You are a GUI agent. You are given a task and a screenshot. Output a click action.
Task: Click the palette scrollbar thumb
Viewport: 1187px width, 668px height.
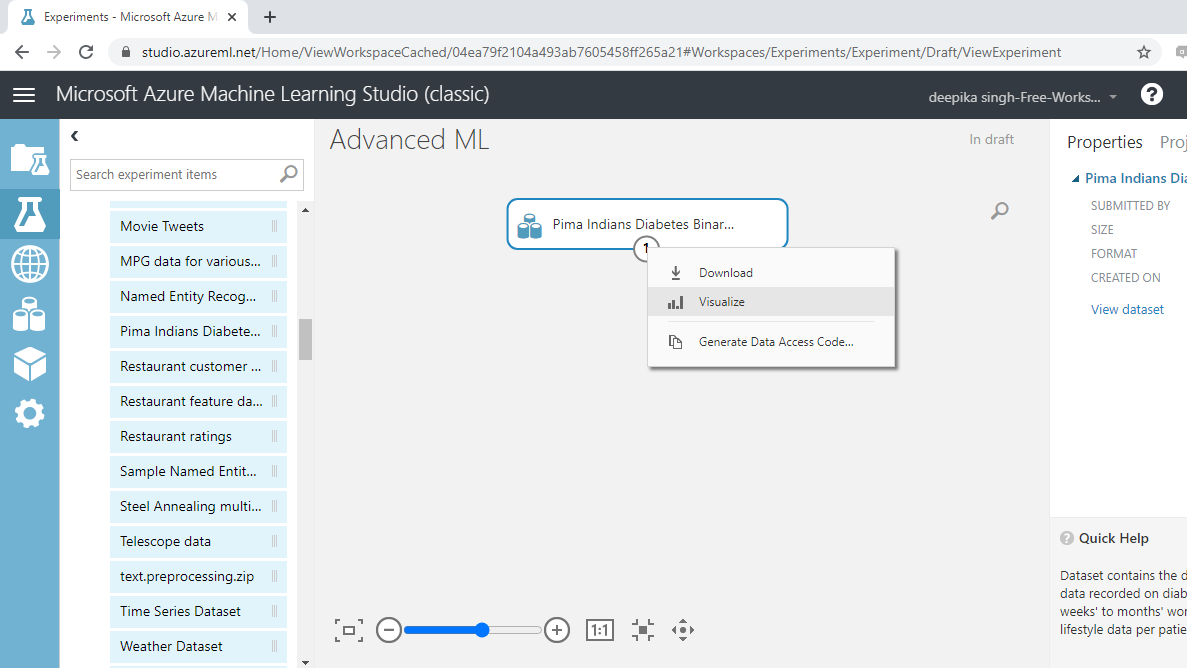(x=305, y=339)
